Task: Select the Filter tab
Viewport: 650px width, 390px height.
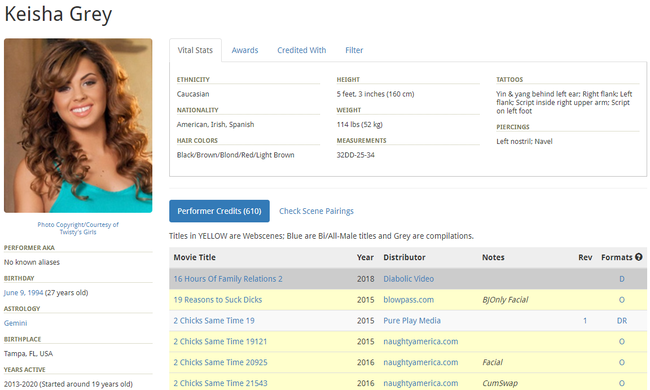Action: [354, 50]
